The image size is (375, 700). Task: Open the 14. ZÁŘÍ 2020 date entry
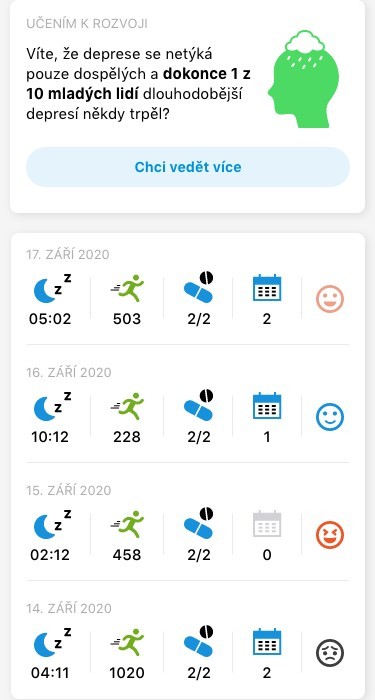tap(69, 608)
